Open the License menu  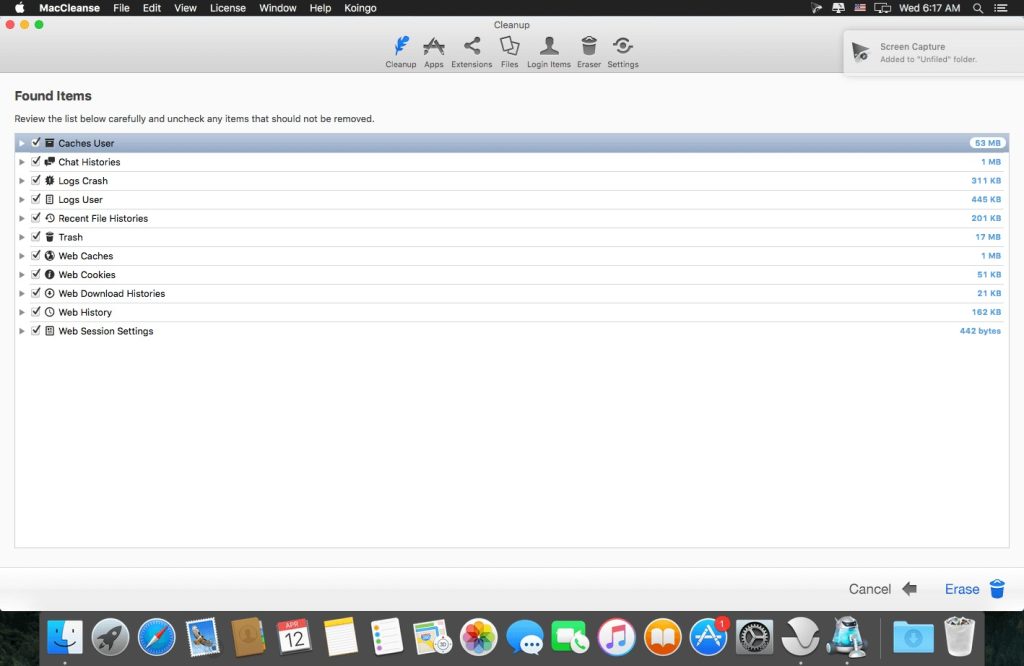click(227, 8)
